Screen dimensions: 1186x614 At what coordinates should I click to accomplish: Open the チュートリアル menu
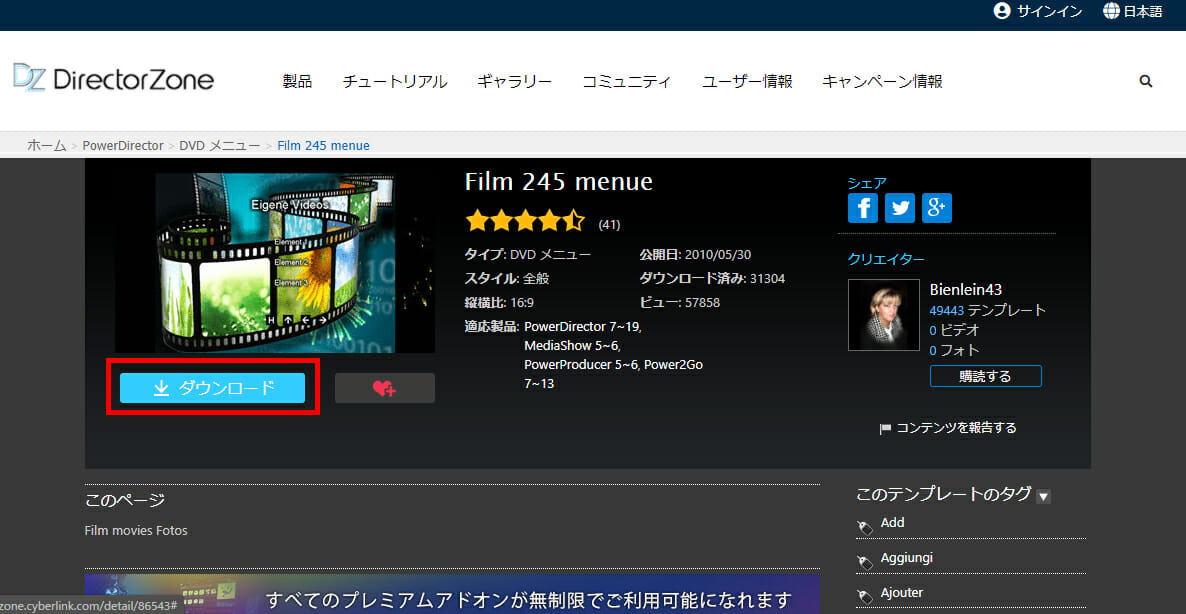pos(395,82)
